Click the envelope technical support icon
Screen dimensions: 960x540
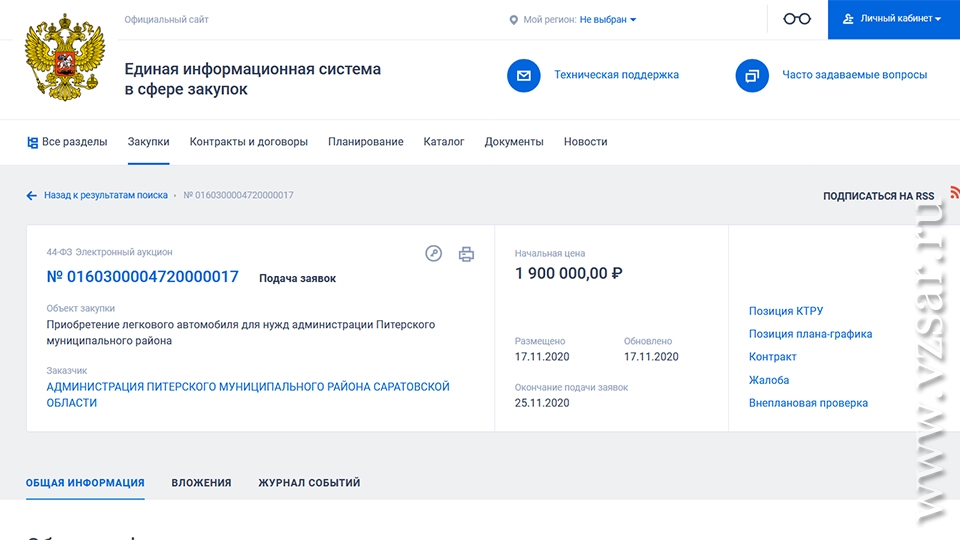(x=523, y=75)
